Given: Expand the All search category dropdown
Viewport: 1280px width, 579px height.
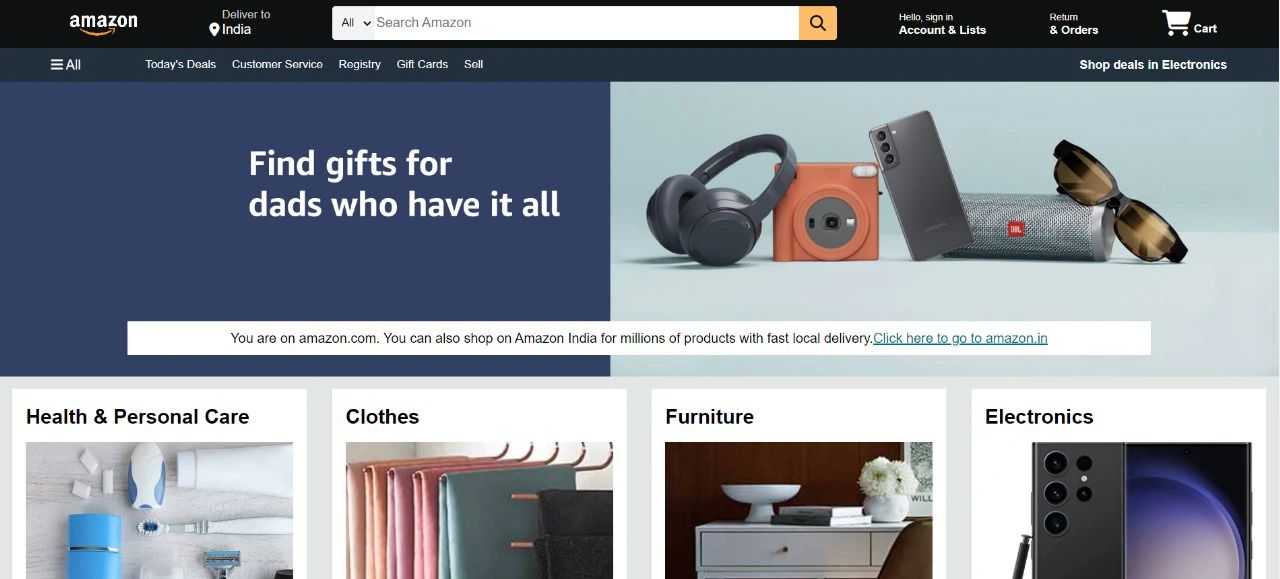Looking at the screenshot, I should (355, 23).
